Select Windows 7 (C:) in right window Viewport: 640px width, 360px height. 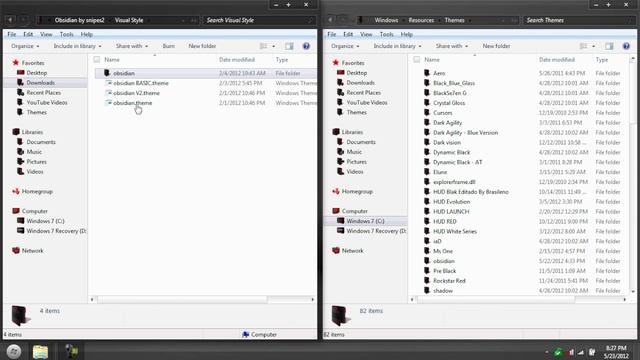365,221
